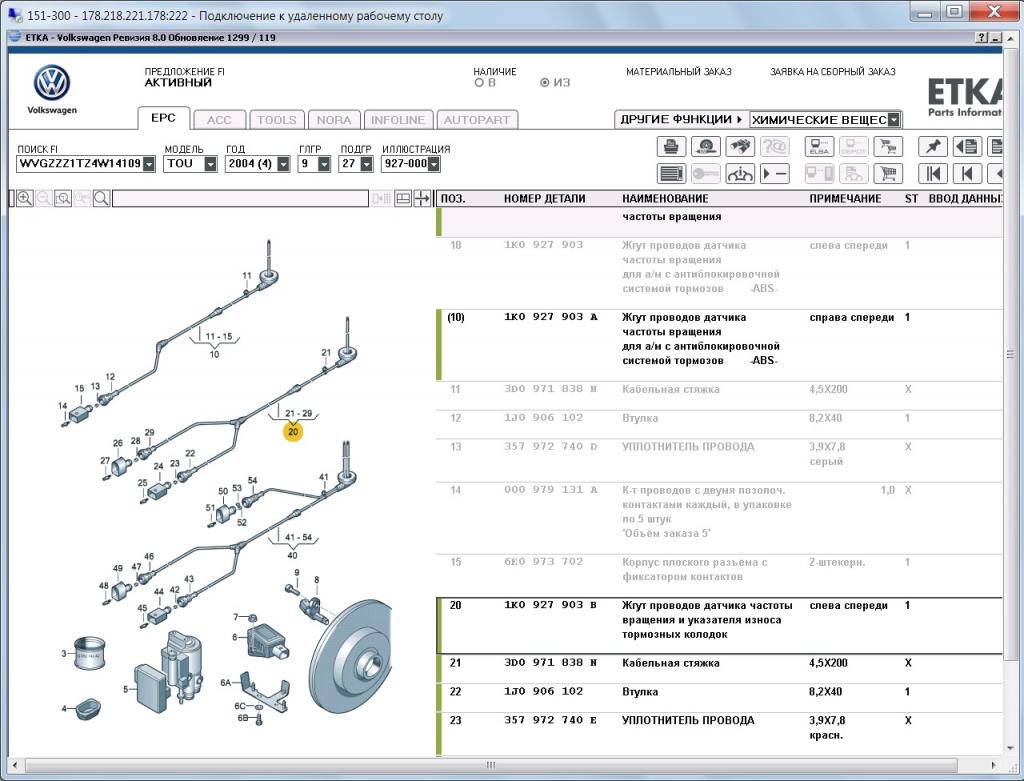Click the printer icon in toolbar
The height and width of the screenshot is (781, 1024).
tap(671, 146)
